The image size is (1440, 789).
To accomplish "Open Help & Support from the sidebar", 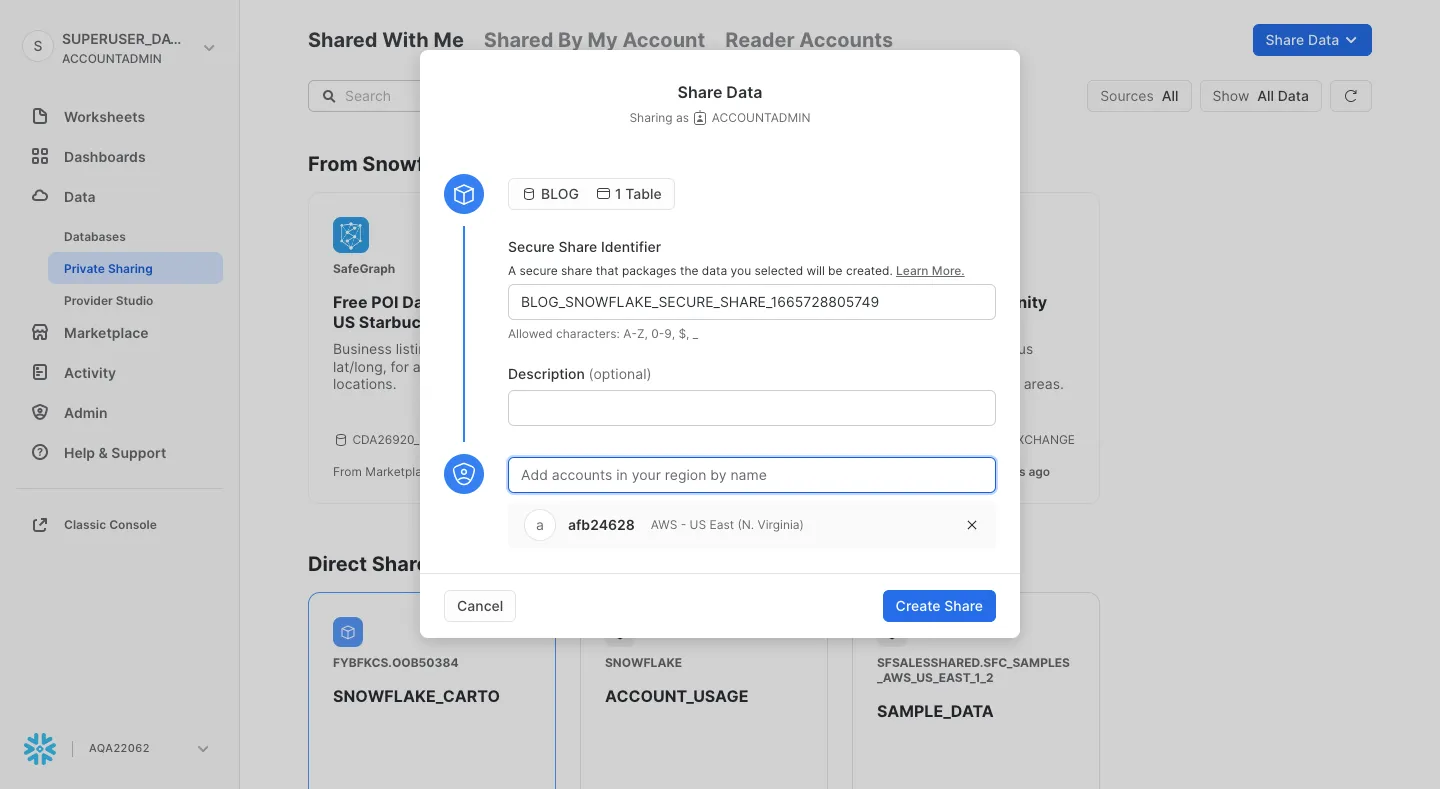I will point(114,453).
